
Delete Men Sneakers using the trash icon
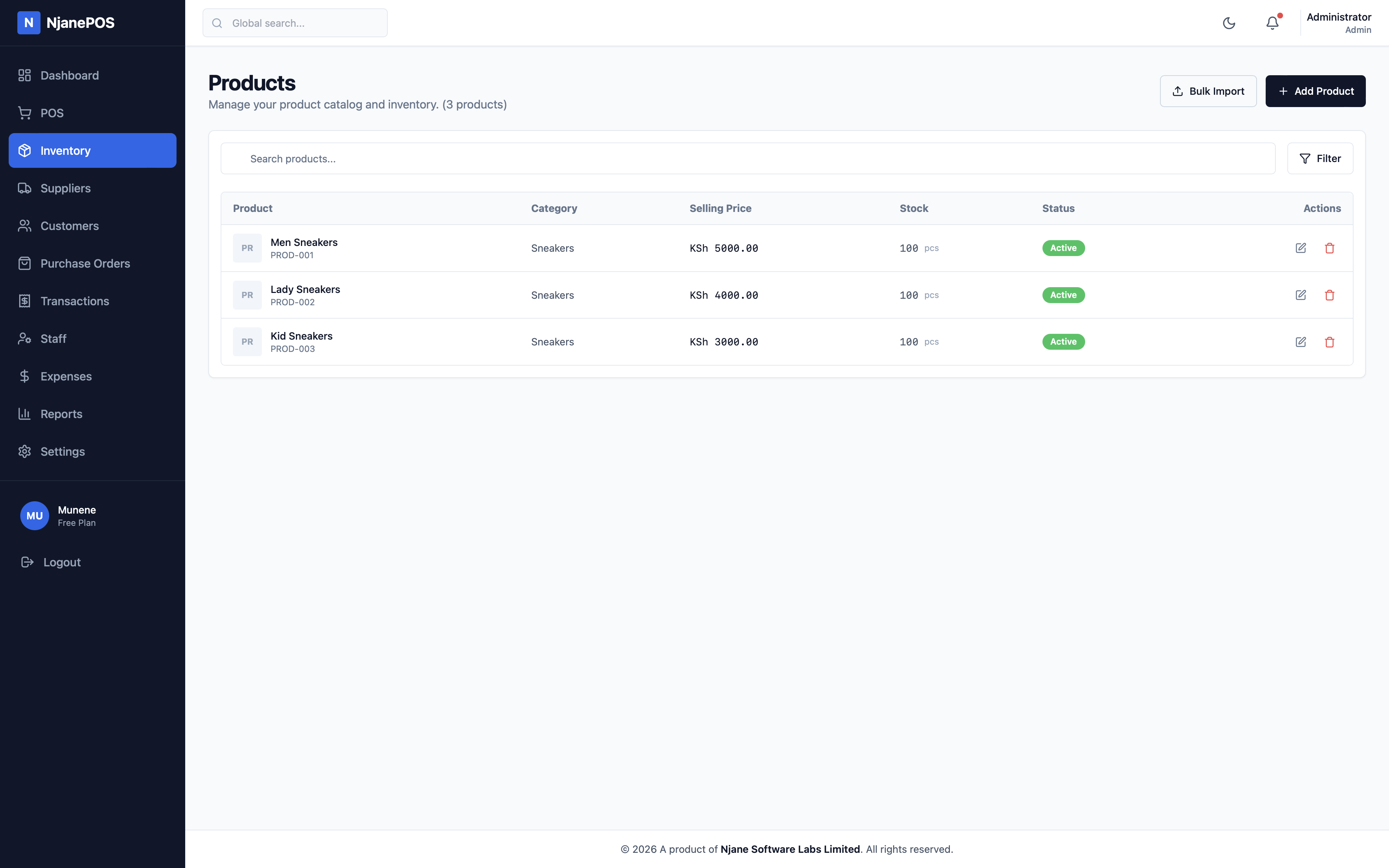coord(1330,248)
